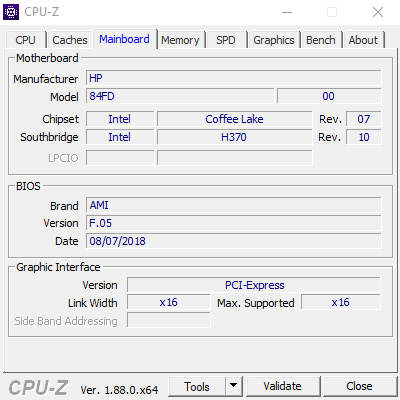
Task: Click the Close button at bottom
Action: [x=359, y=386]
